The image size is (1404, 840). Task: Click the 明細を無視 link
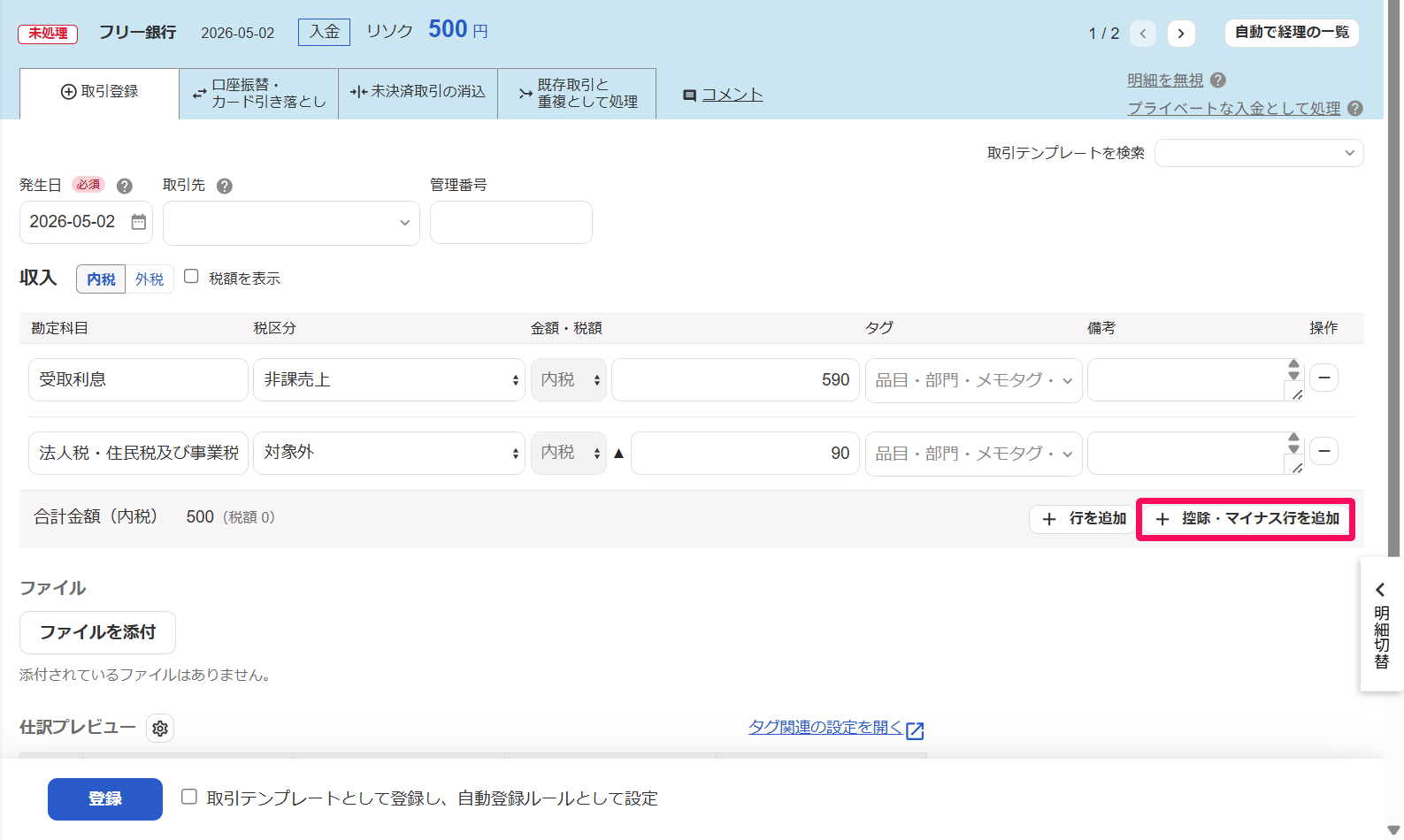[x=1165, y=80]
